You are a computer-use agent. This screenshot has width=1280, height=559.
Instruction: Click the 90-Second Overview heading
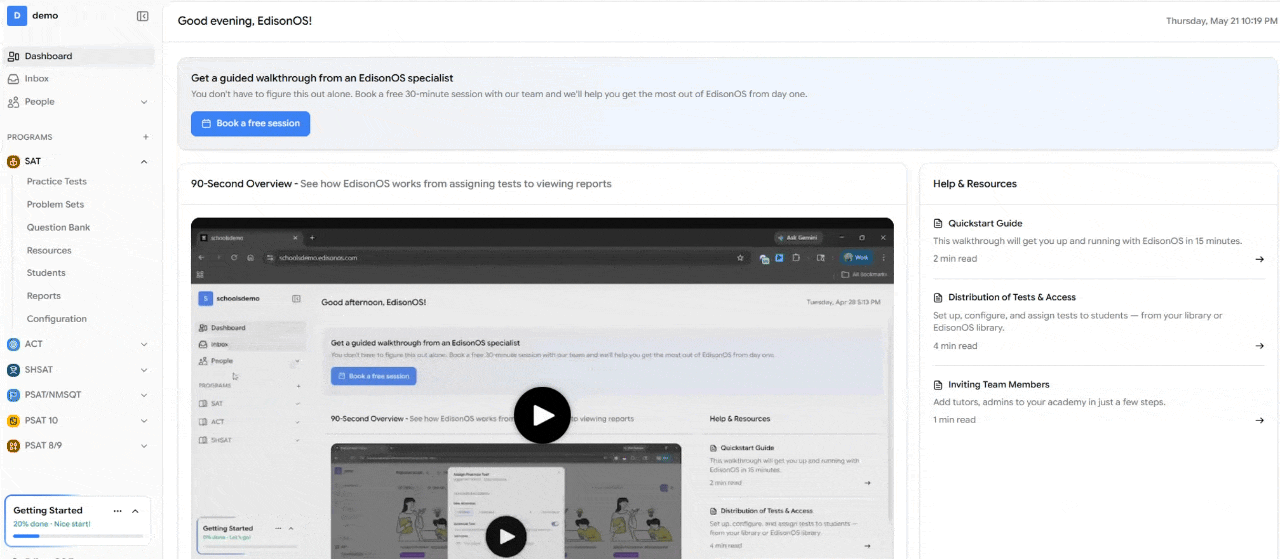(242, 184)
